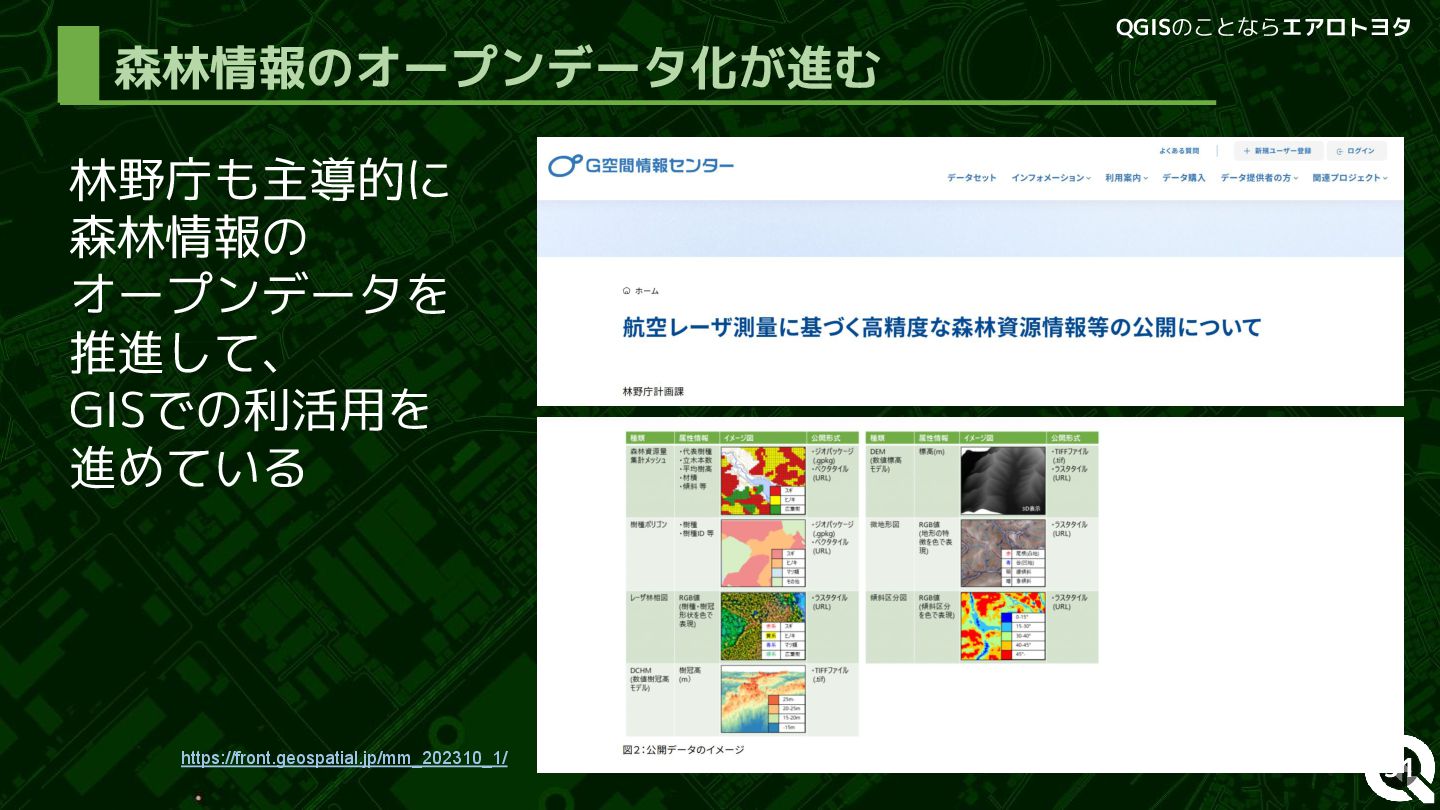Click the 傾斜区分図 slope map image

tap(1003, 626)
